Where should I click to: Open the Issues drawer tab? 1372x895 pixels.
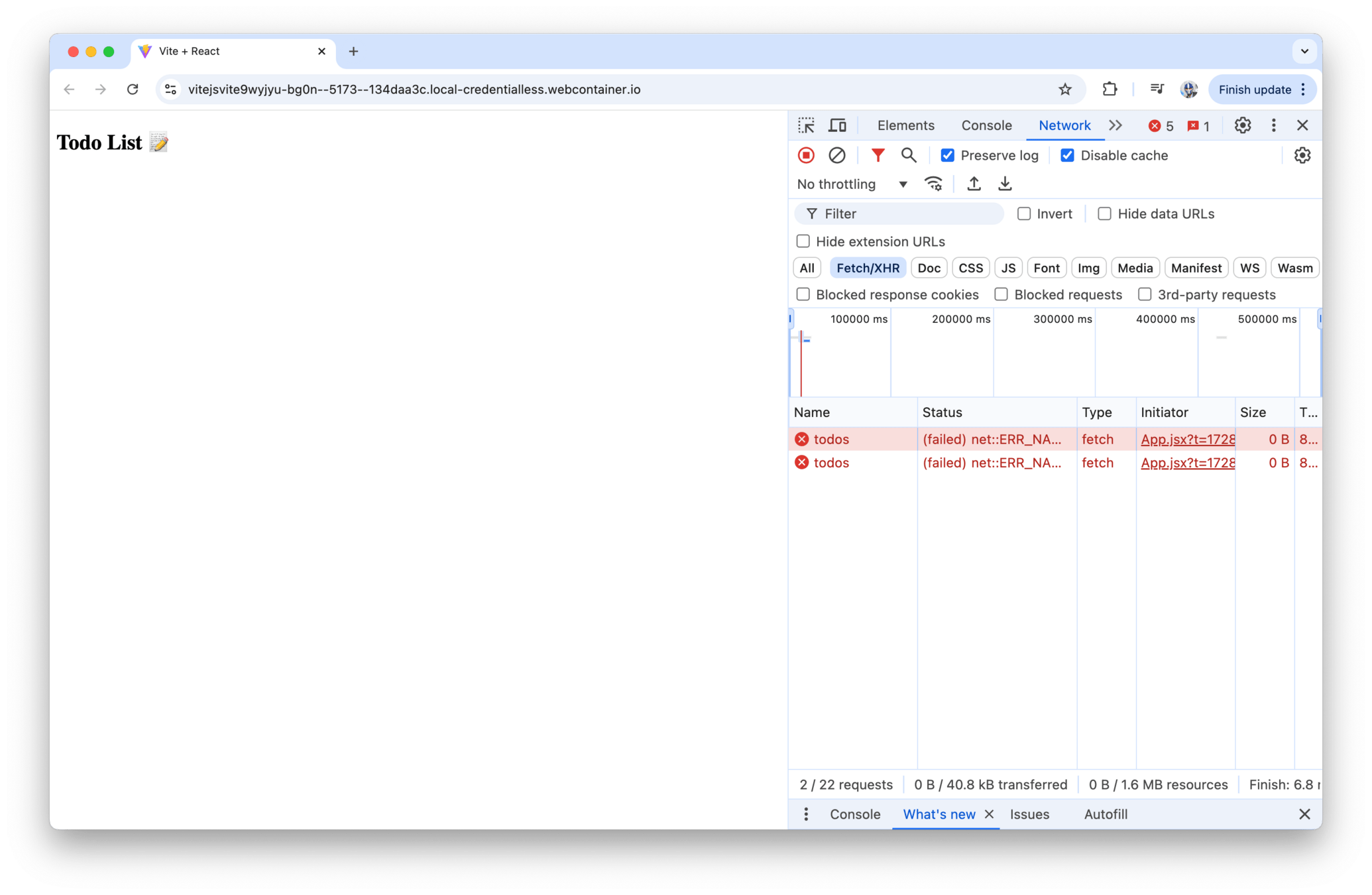[x=1029, y=814]
